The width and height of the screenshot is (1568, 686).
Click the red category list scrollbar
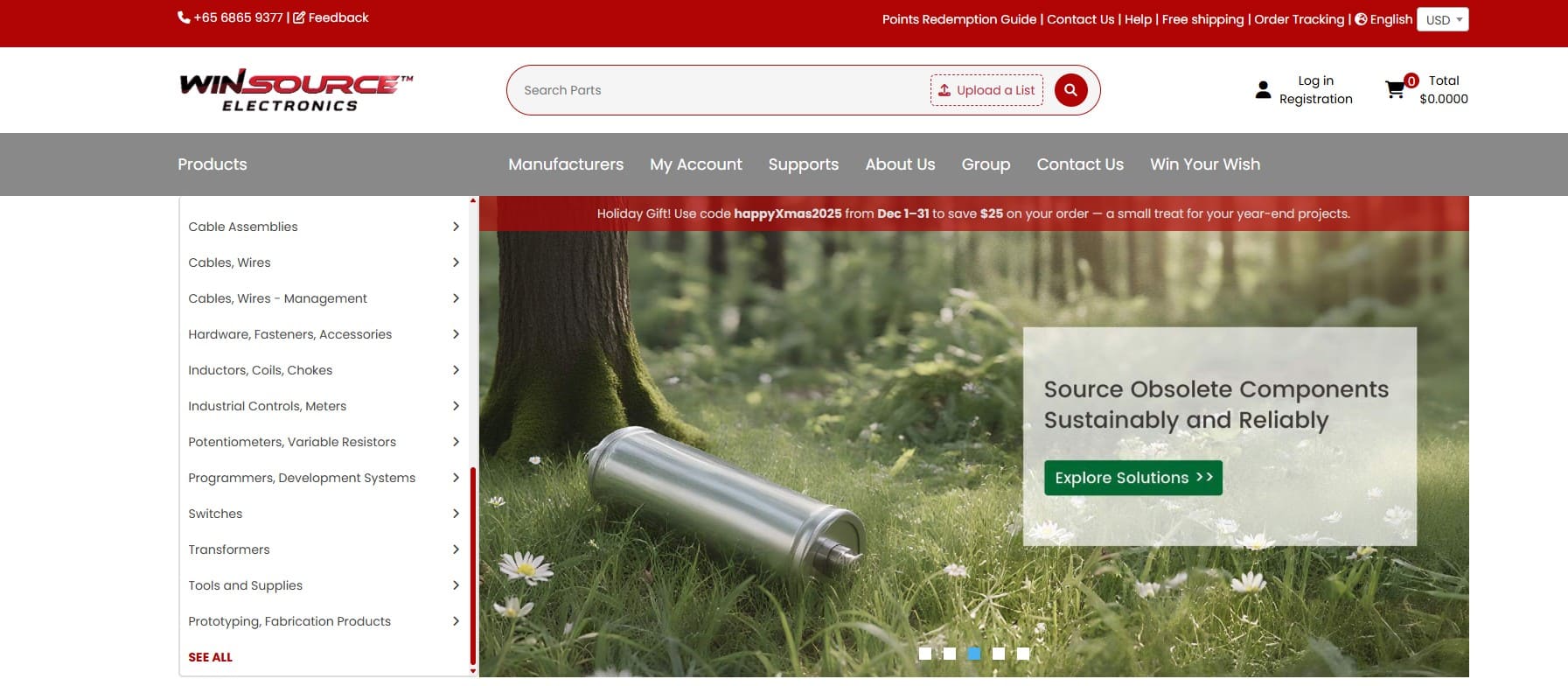pos(473,569)
